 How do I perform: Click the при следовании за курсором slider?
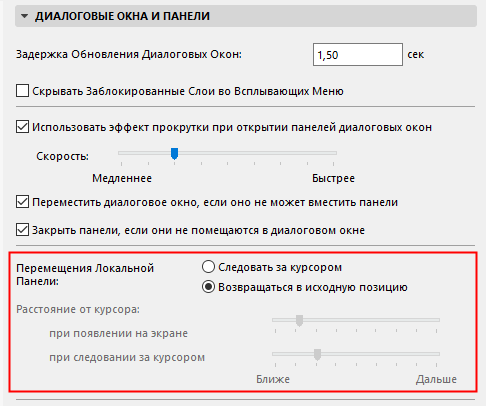click(356, 354)
